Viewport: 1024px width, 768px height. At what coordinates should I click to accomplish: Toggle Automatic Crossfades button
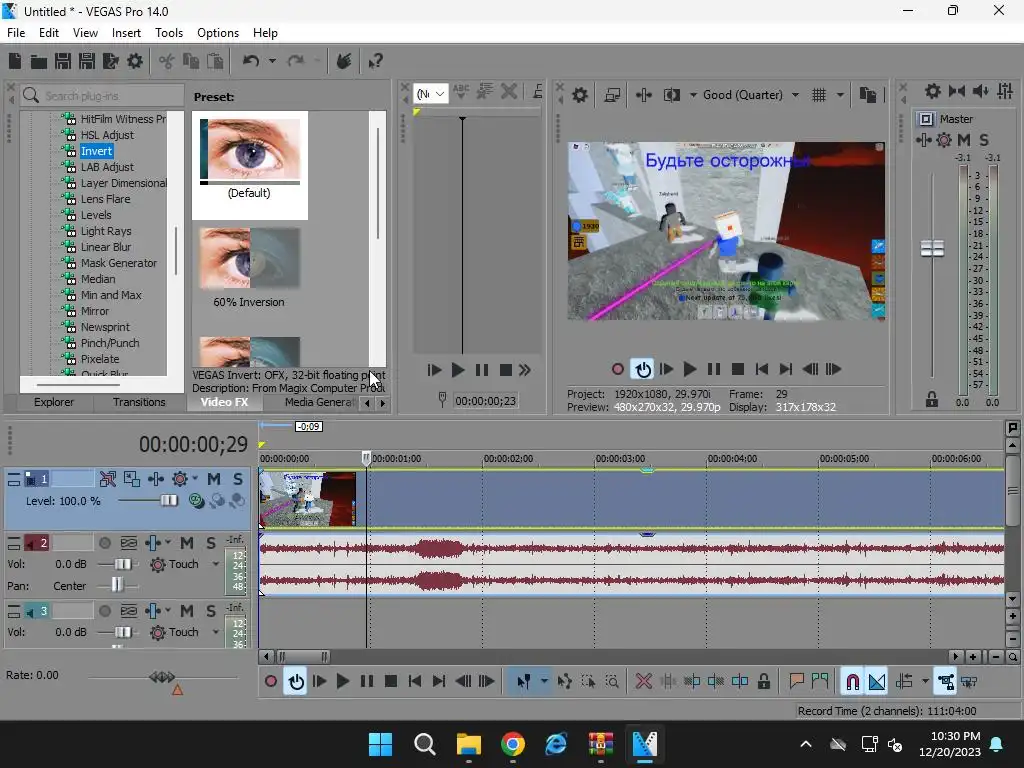(x=877, y=682)
